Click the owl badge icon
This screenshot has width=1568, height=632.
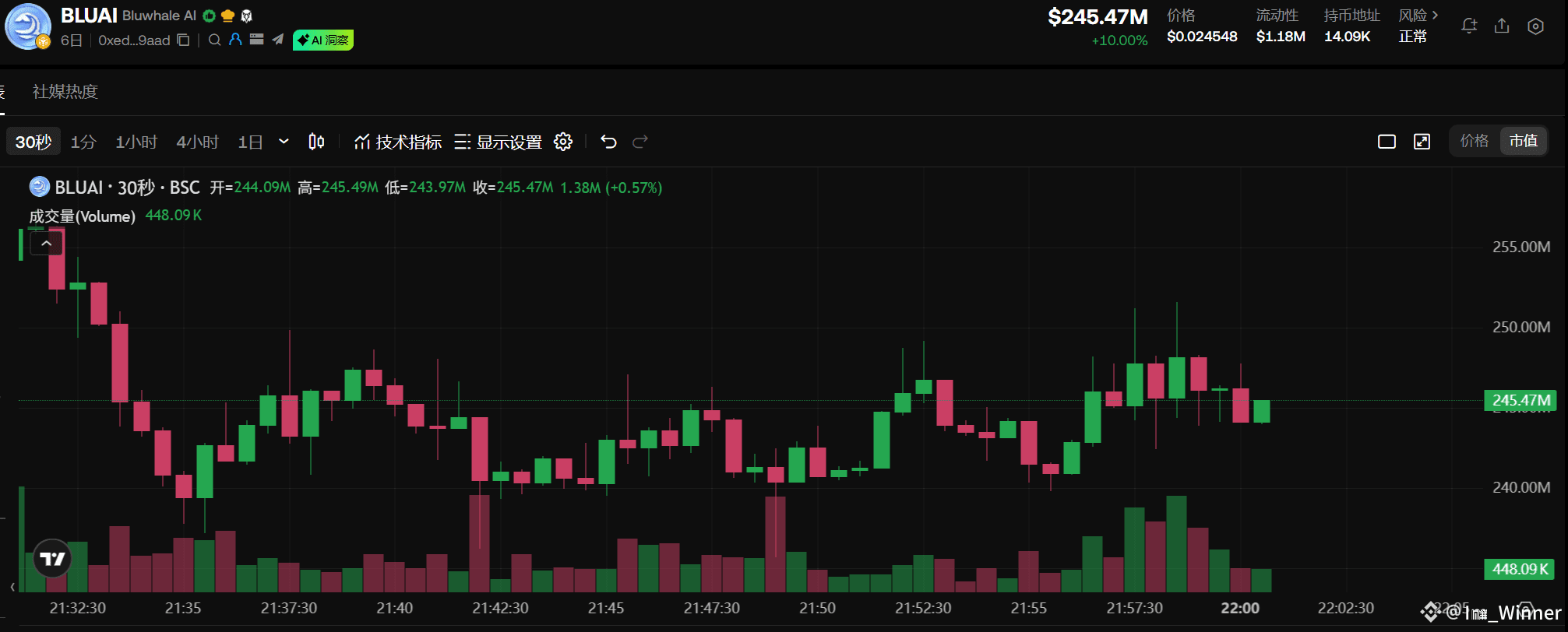[x=247, y=16]
